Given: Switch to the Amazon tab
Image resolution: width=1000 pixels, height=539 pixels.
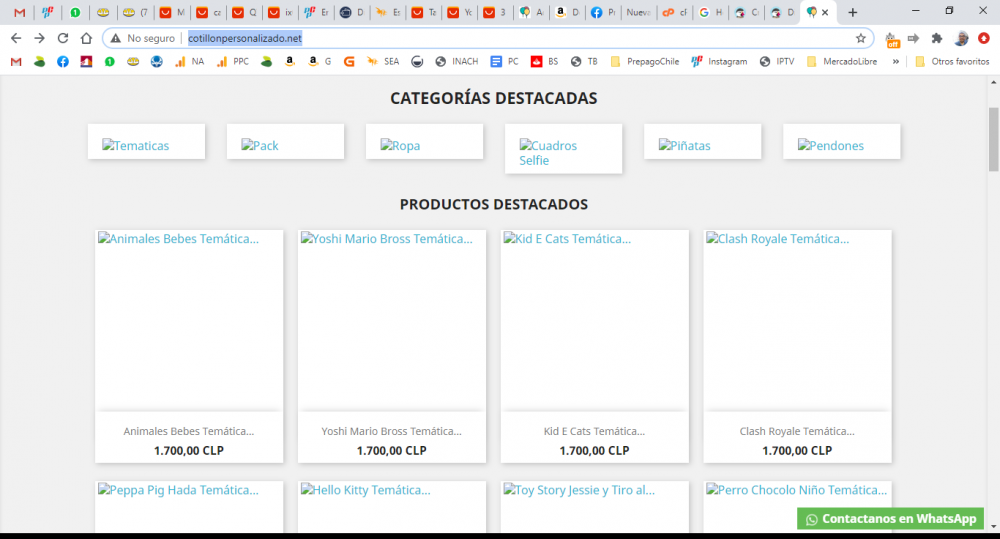Looking at the screenshot, I should coord(567,12).
